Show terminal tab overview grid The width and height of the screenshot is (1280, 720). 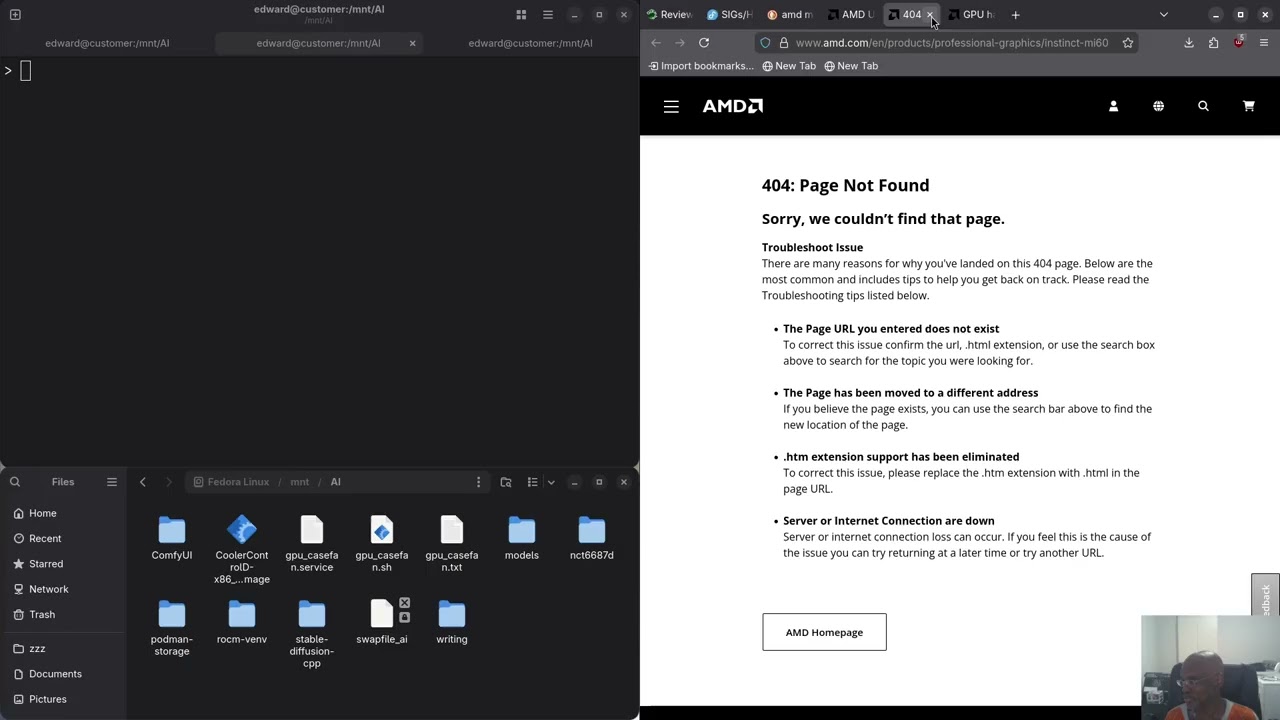coord(521,15)
